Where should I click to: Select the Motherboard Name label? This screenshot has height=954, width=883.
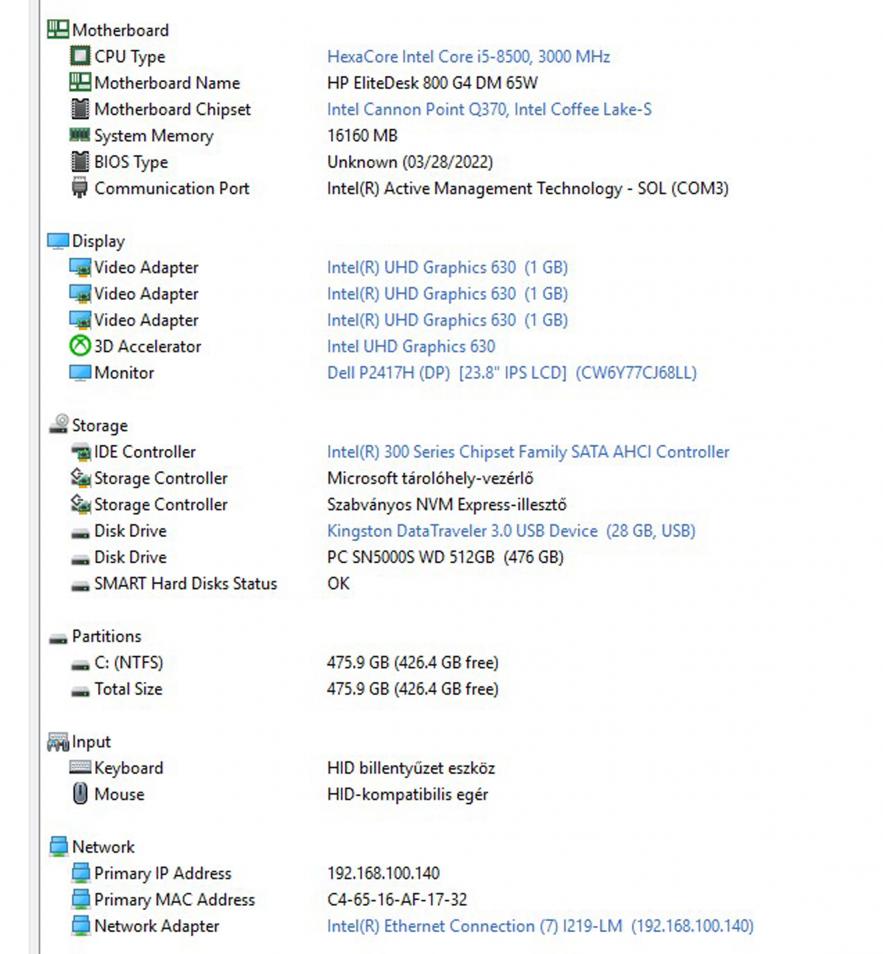pyautogui.click(x=167, y=83)
